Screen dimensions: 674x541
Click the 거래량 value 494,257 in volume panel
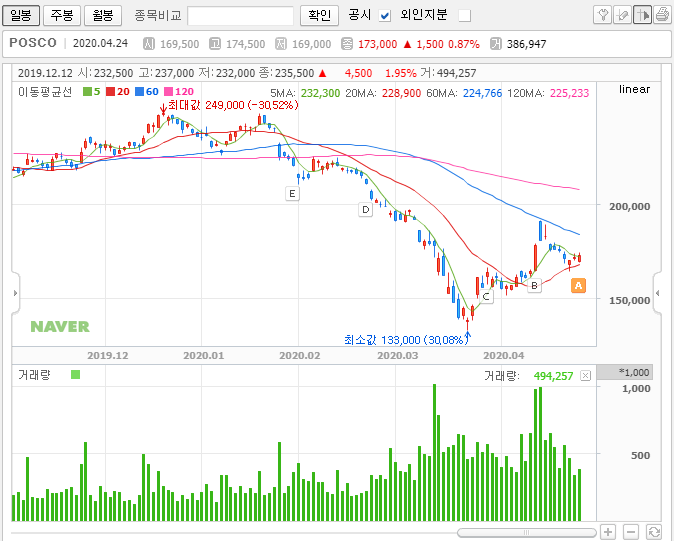point(553,376)
